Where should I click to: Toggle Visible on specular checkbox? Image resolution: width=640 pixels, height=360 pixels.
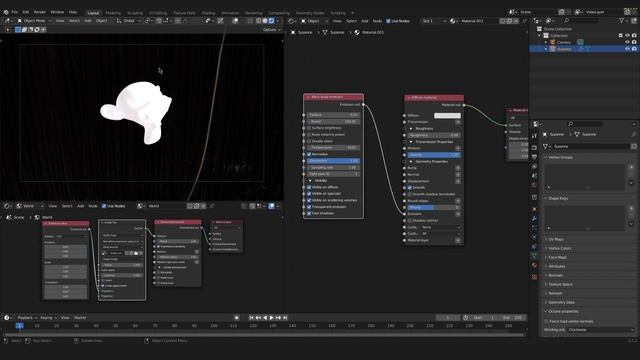pyautogui.click(x=309, y=193)
